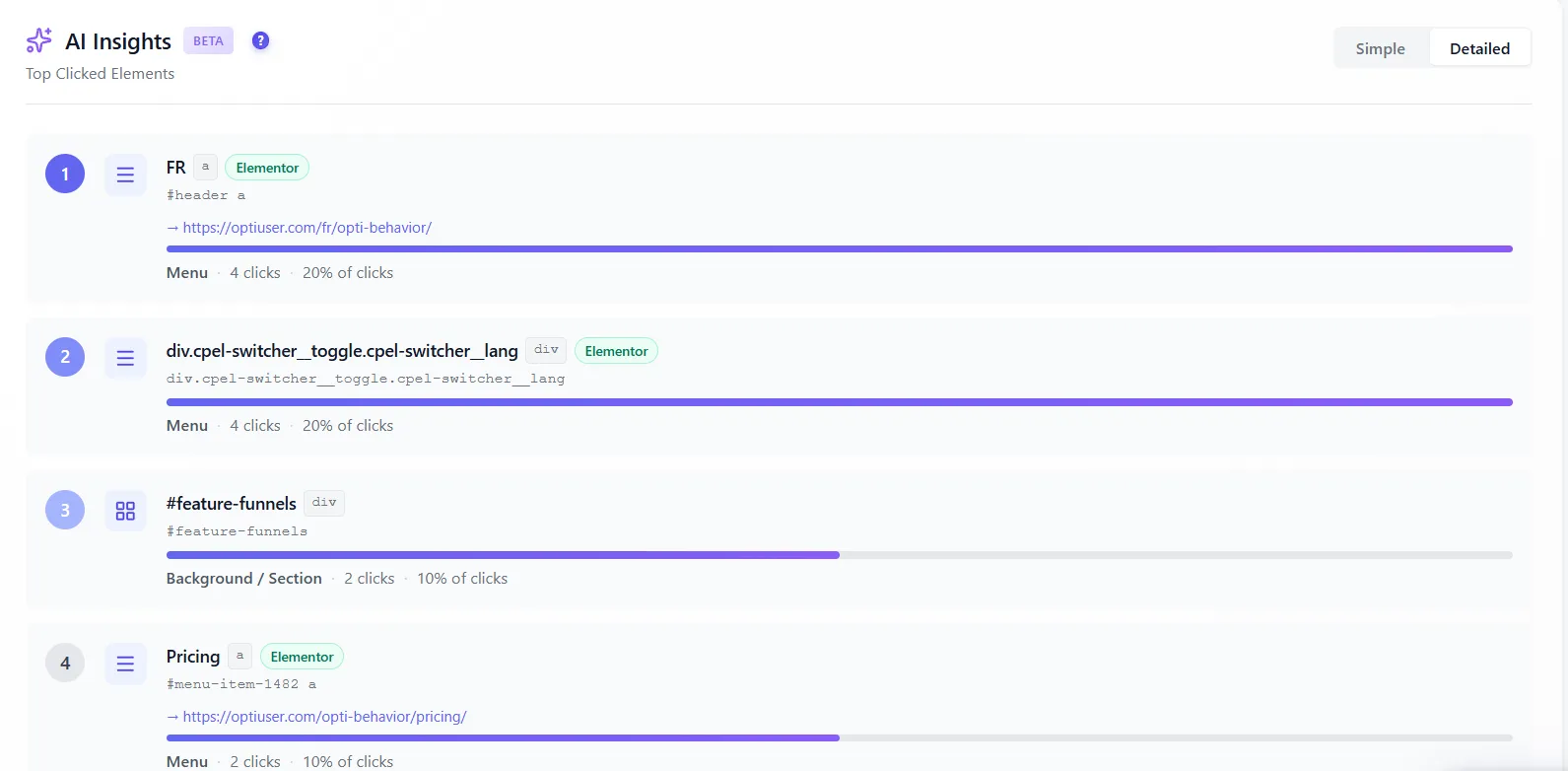
Task: Click the grid icon next to #feature-funnels
Action: pyautogui.click(x=125, y=511)
